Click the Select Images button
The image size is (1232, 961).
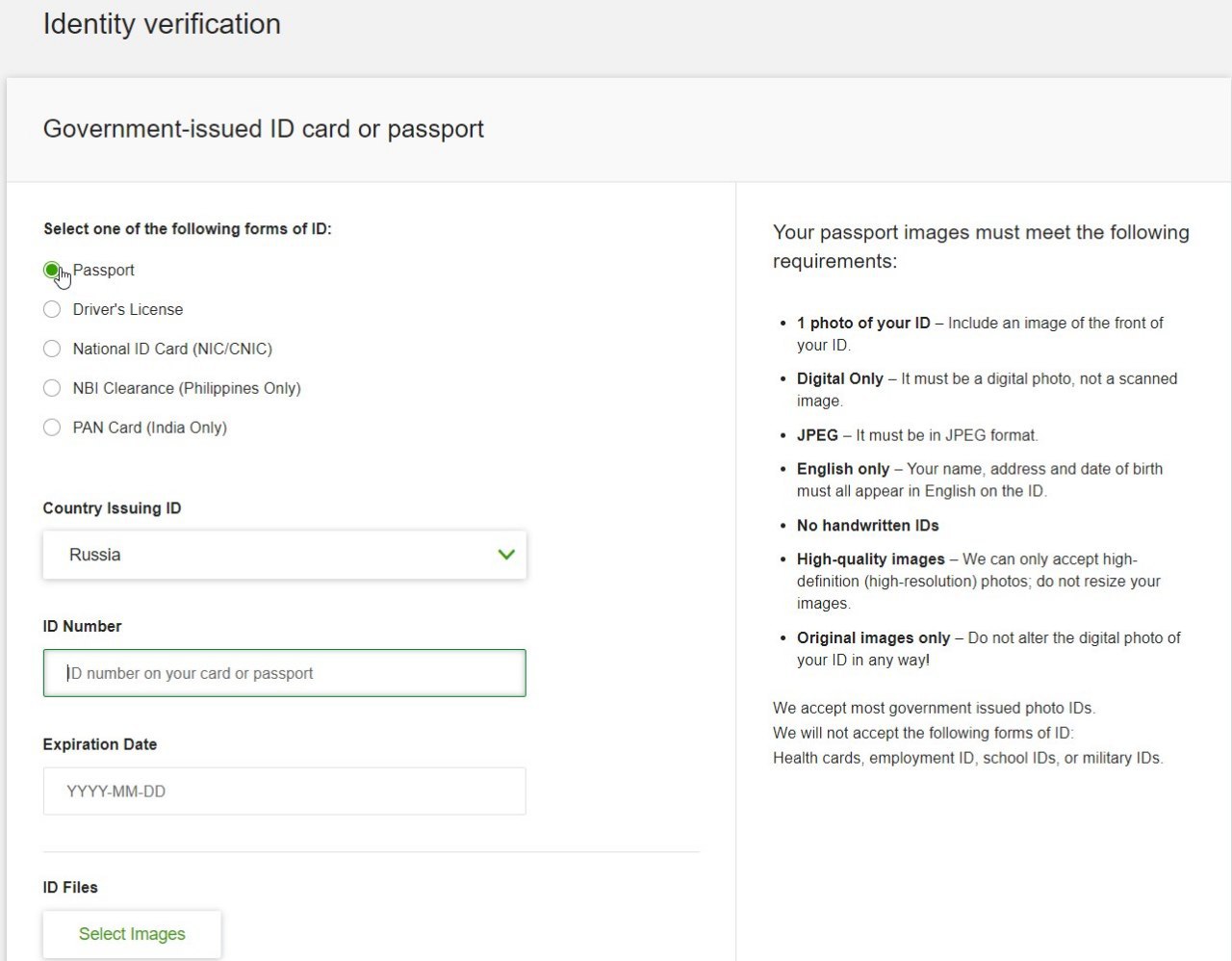[132, 934]
